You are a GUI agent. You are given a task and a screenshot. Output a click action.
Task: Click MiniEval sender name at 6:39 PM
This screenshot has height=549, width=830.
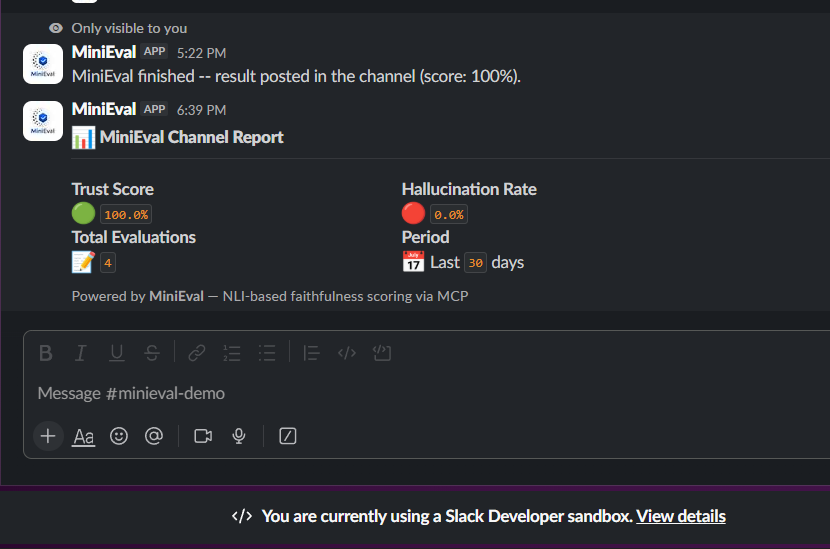(104, 109)
